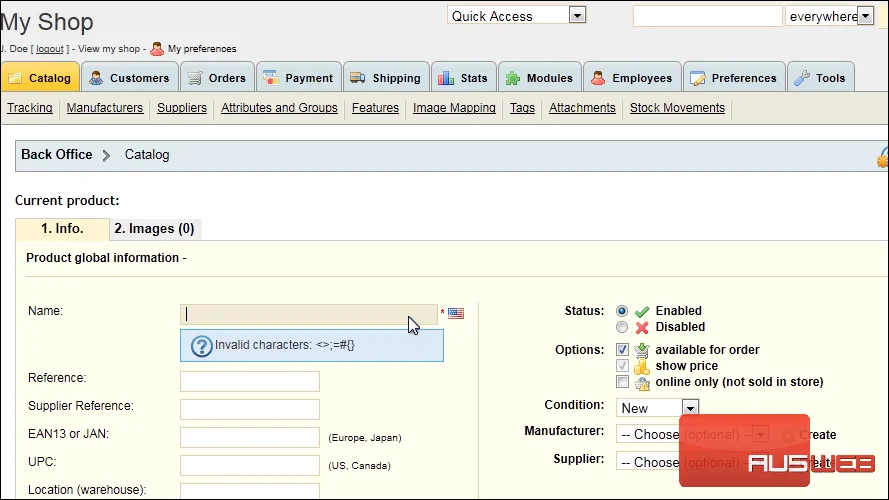889x500 pixels.
Task: Open the Employees main tab
Action: (632, 77)
